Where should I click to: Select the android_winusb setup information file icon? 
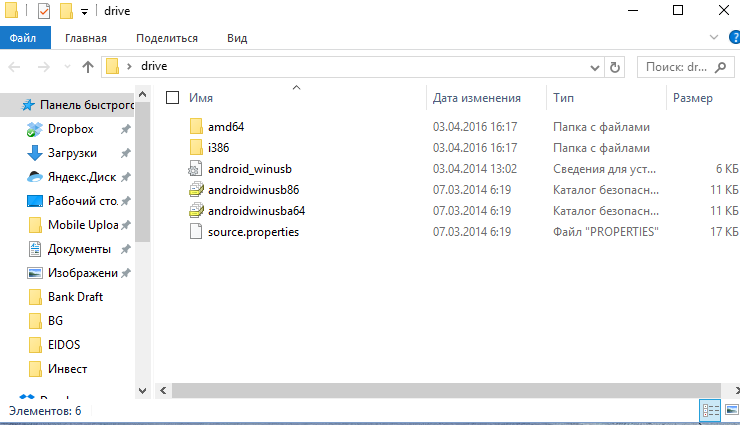click(195, 169)
